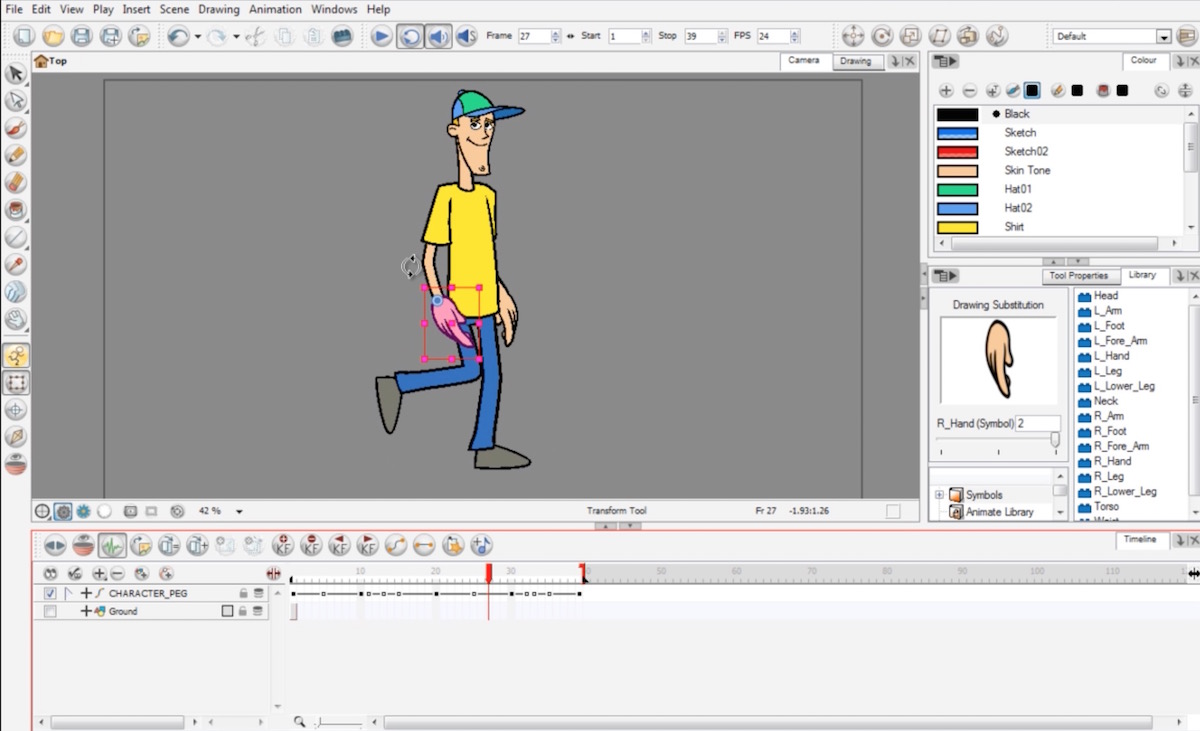
Task: Select the Transform tool in the left toolbar
Action: (16, 355)
